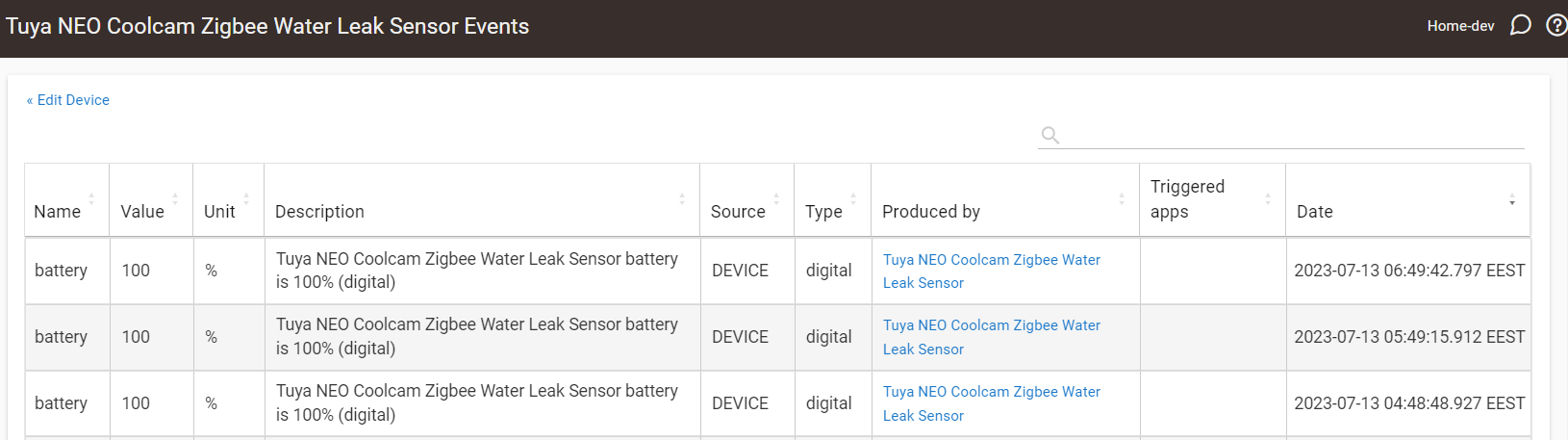Open second row's Tuya Leak Sensor link
Image resolution: width=1568 pixels, height=440 pixels.
pos(992,337)
